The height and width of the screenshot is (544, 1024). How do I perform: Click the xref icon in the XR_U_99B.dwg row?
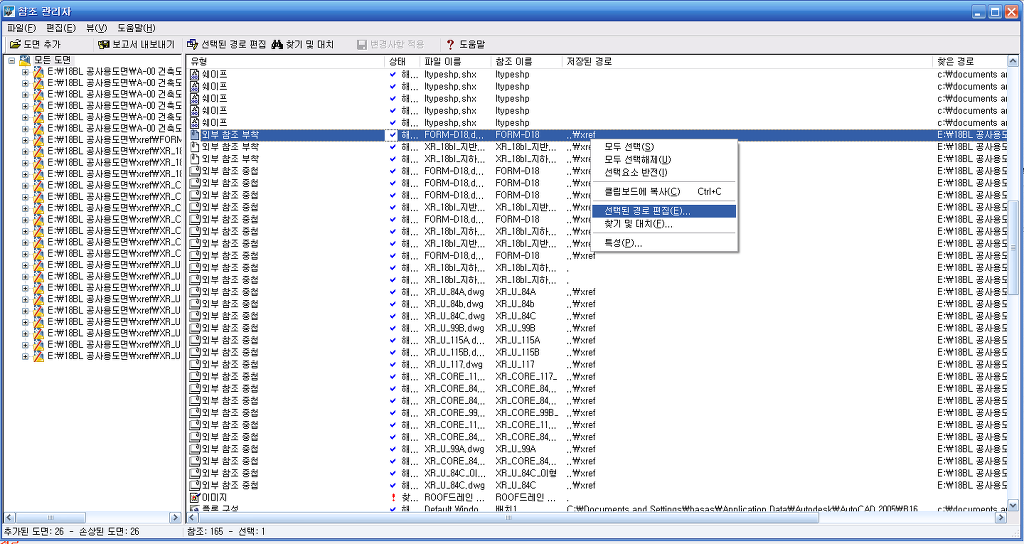[195, 328]
